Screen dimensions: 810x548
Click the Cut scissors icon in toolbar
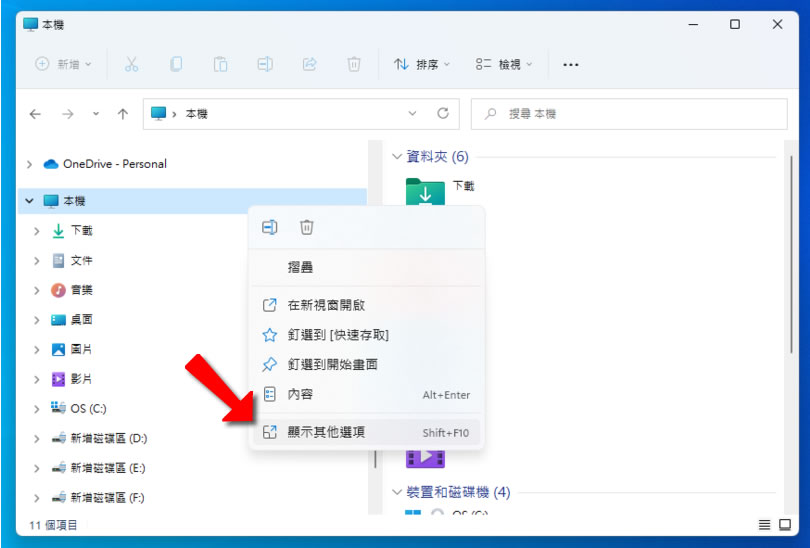(x=131, y=65)
